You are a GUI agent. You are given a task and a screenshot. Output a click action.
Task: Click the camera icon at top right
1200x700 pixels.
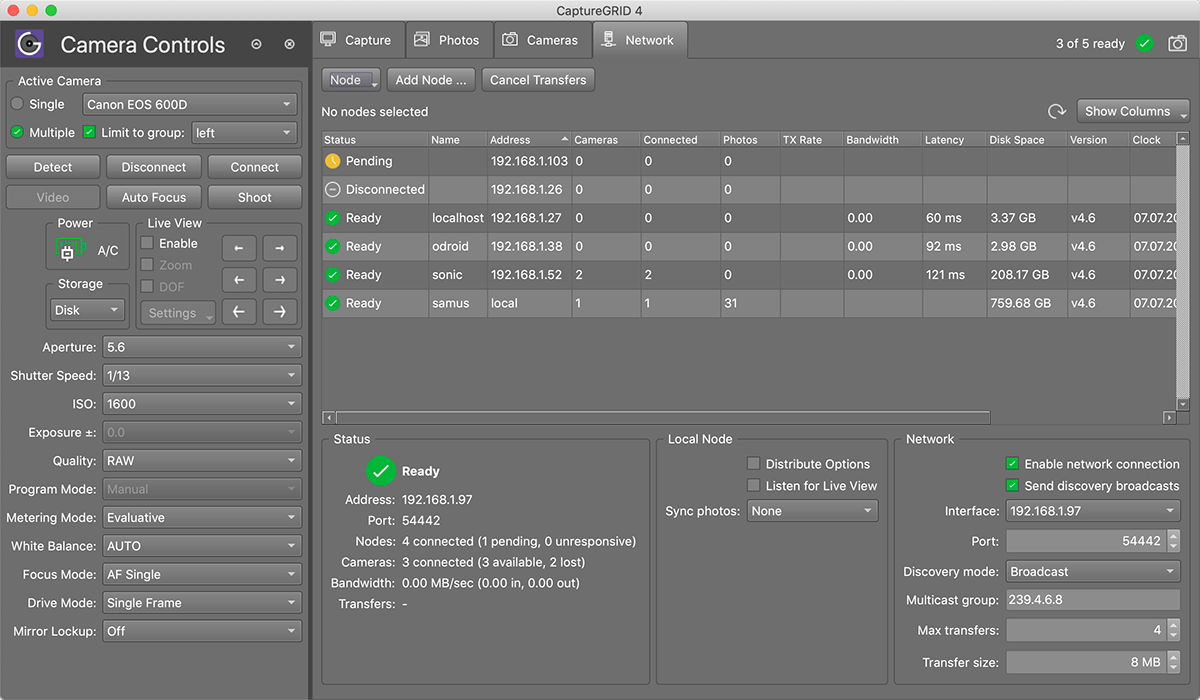click(1178, 43)
